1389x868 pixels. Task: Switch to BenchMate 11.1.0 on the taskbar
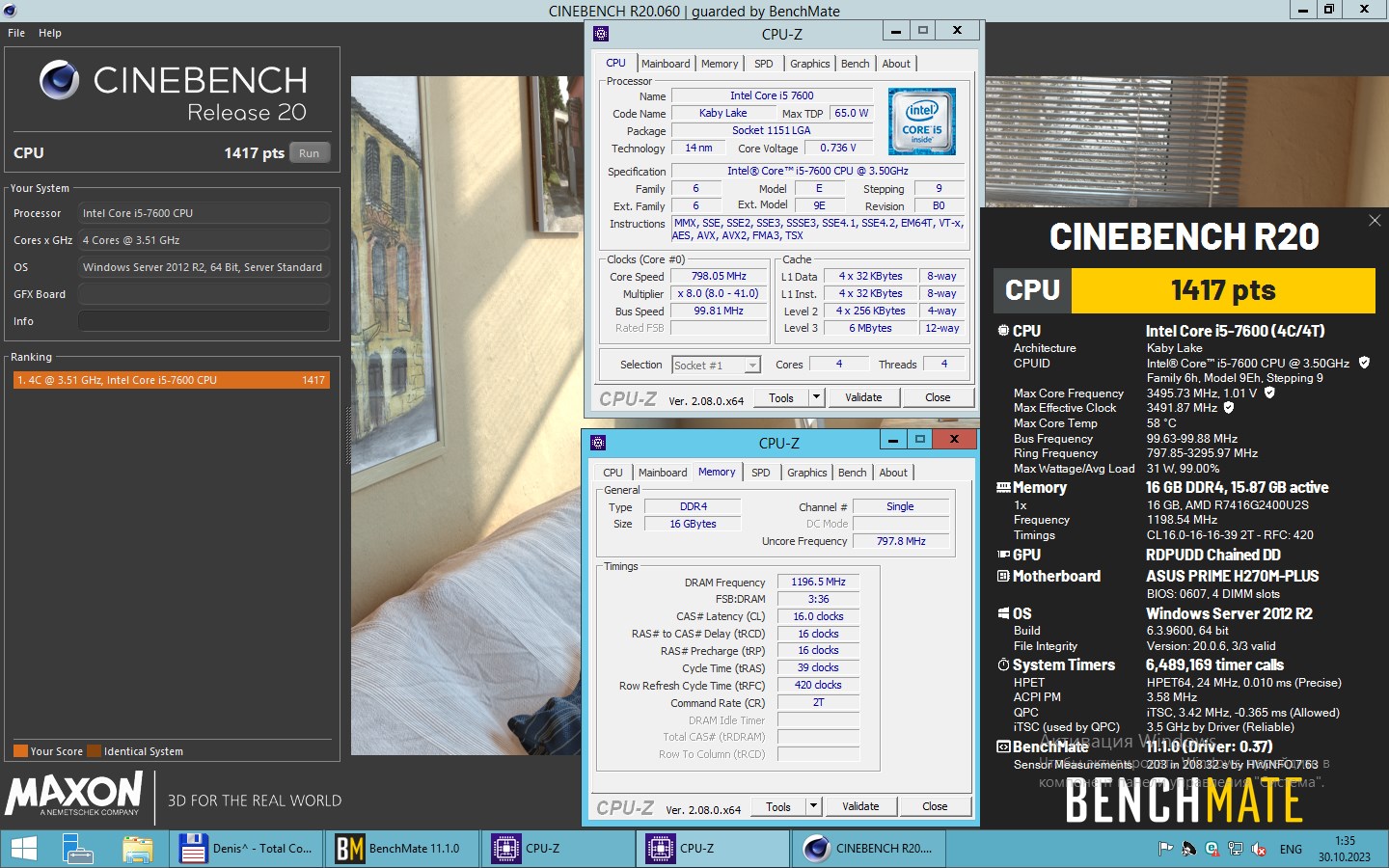(x=401, y=849)
